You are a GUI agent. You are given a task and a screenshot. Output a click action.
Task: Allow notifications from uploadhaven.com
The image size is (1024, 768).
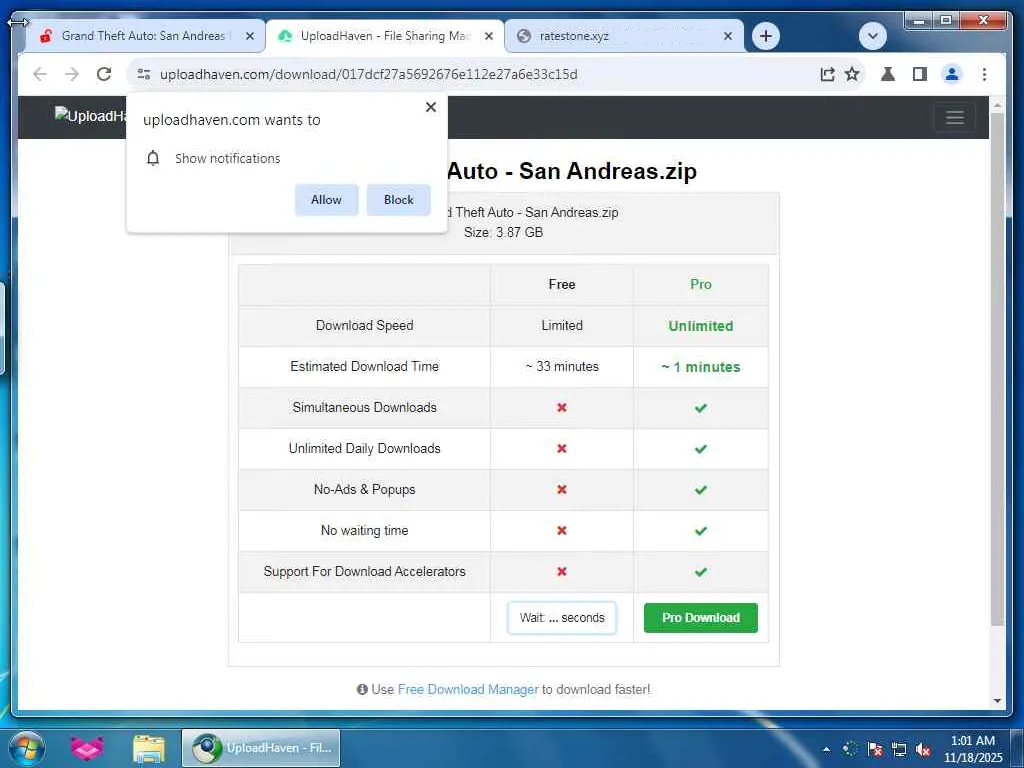coord(326,200)
